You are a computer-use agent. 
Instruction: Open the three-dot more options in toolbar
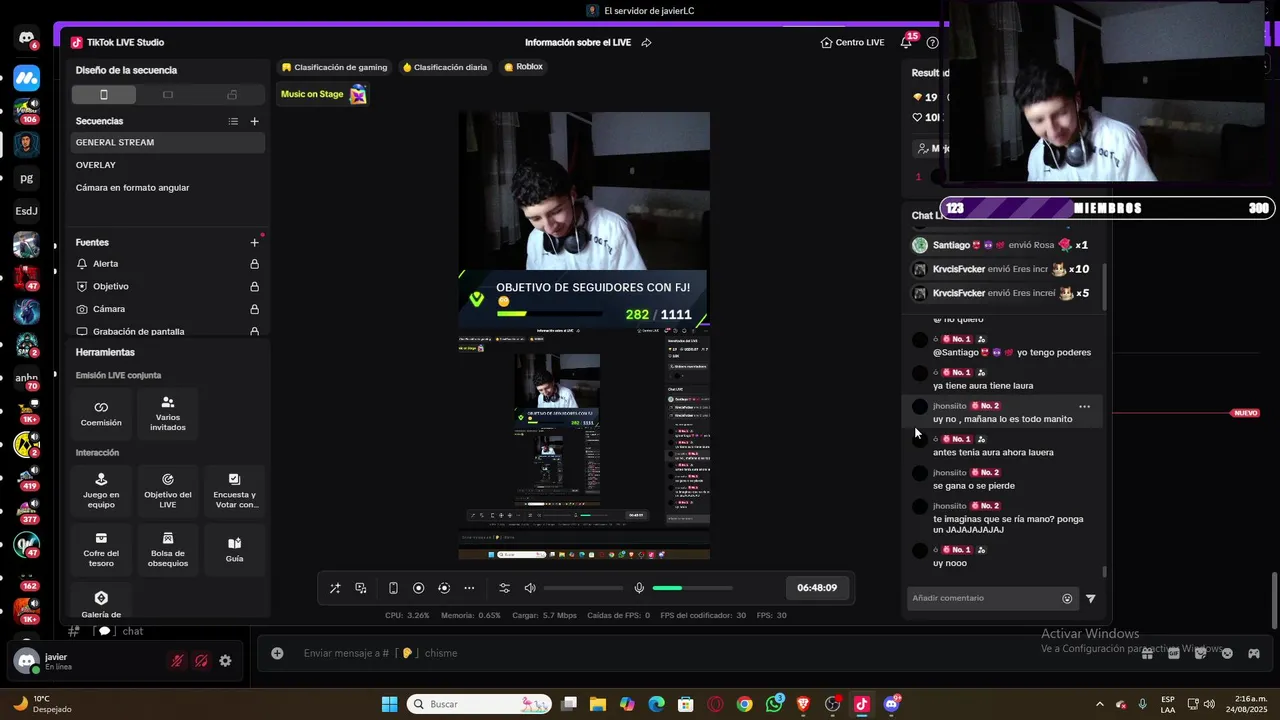click(x=469, y=588)
